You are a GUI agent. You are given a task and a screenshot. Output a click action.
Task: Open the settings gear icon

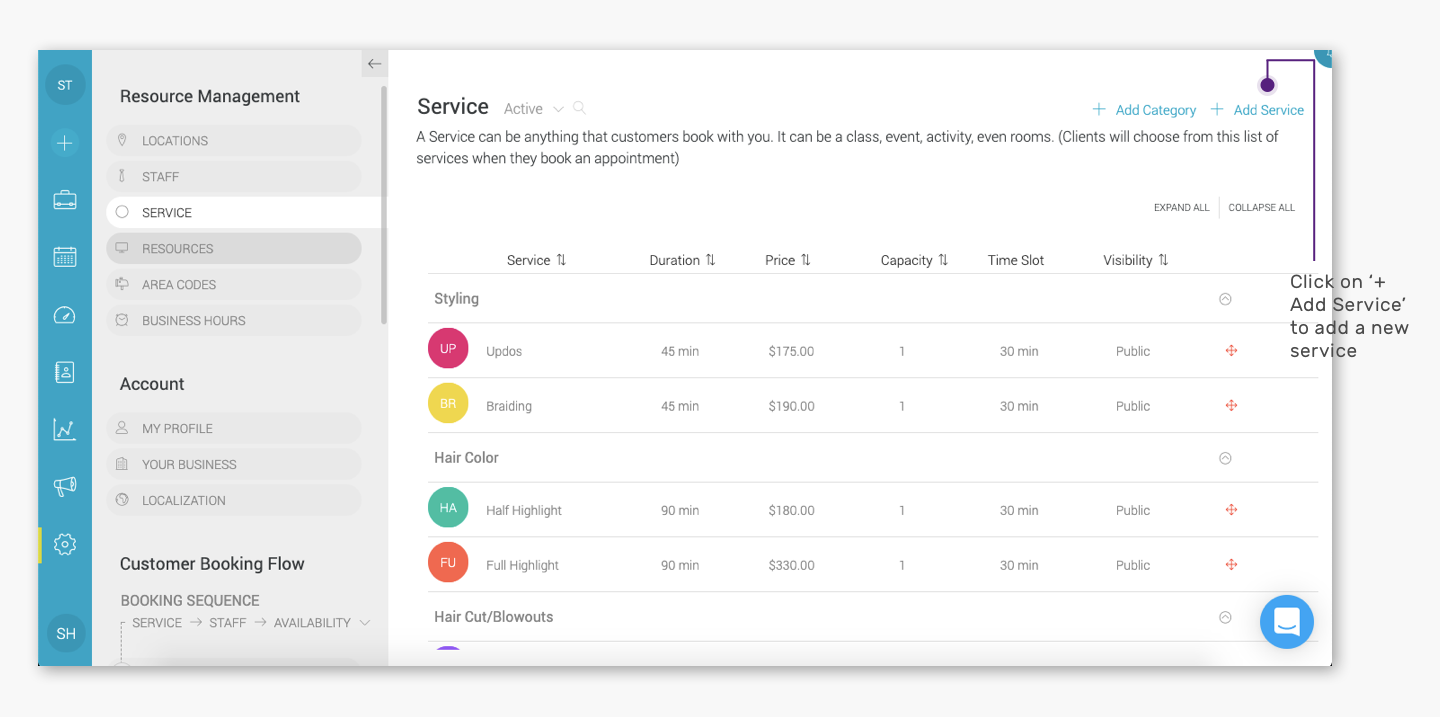(65, 545)
